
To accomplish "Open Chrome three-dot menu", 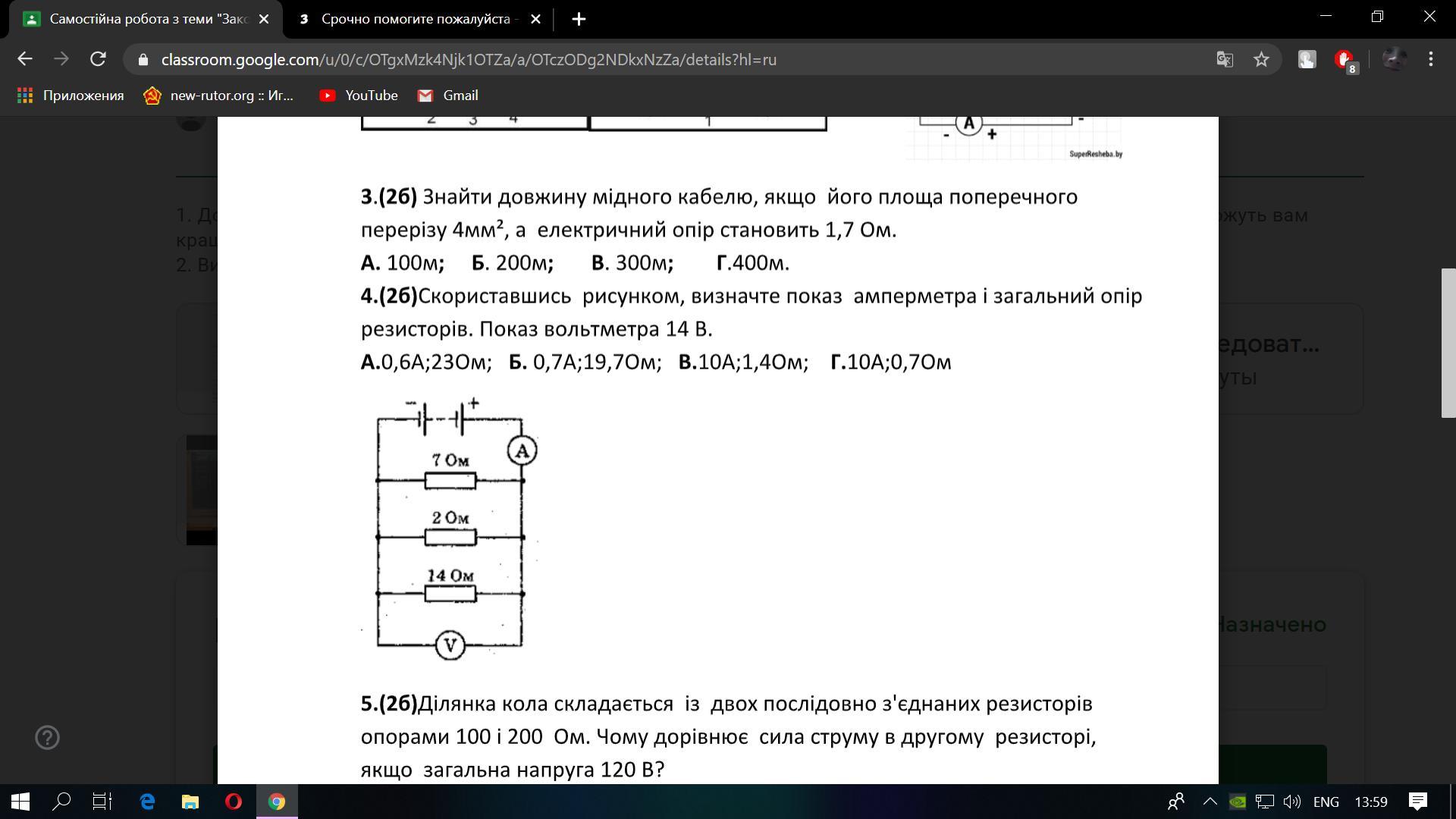I will [1430, 59].
